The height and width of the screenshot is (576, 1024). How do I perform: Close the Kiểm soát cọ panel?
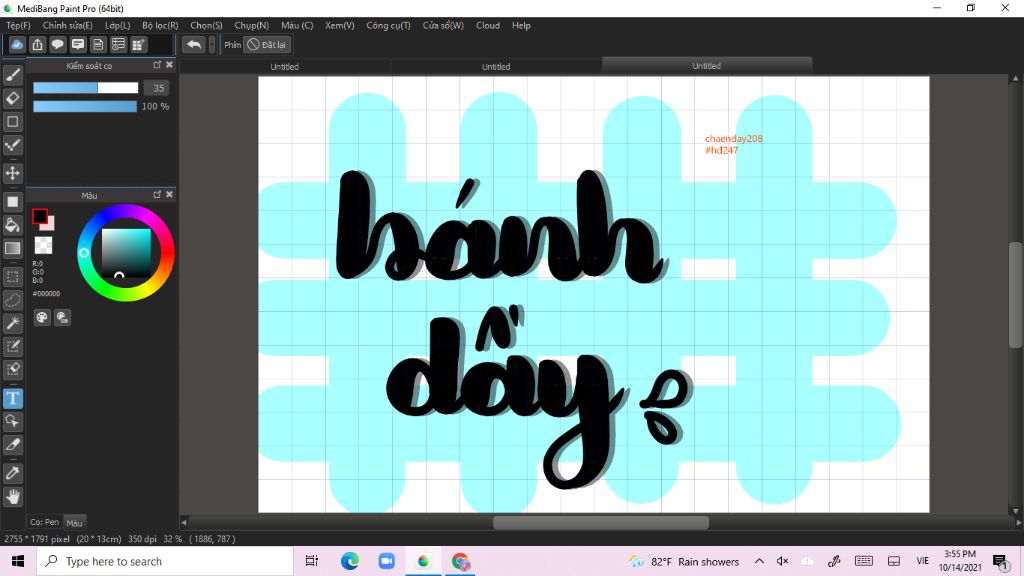point(169,65)
